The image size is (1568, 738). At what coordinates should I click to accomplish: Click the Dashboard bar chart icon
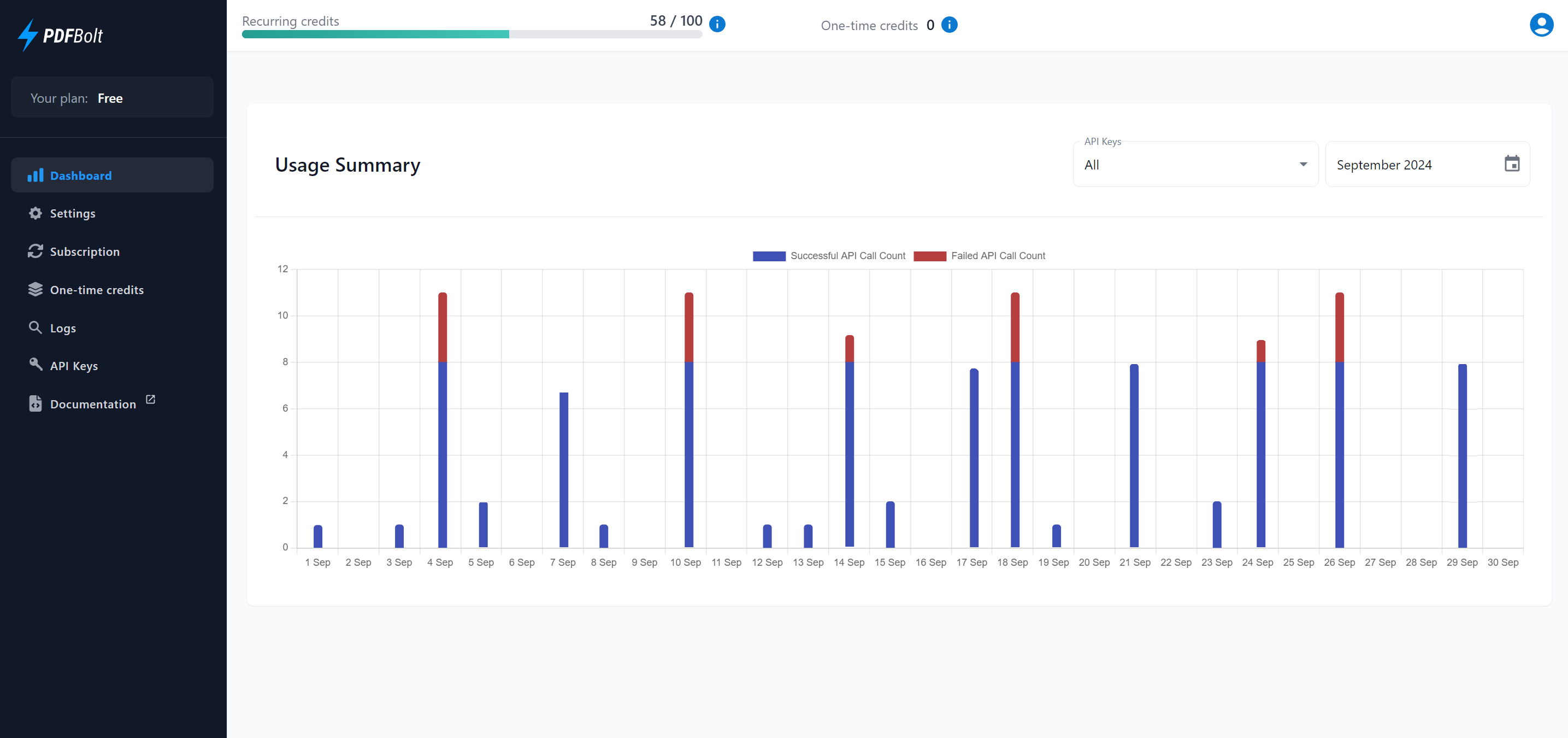pos(36,175)
